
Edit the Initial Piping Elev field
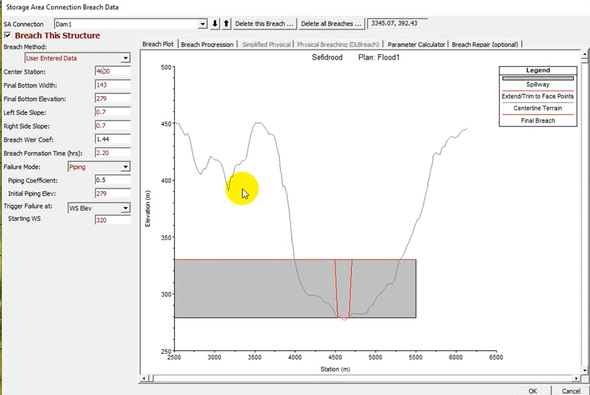point(113,193)
